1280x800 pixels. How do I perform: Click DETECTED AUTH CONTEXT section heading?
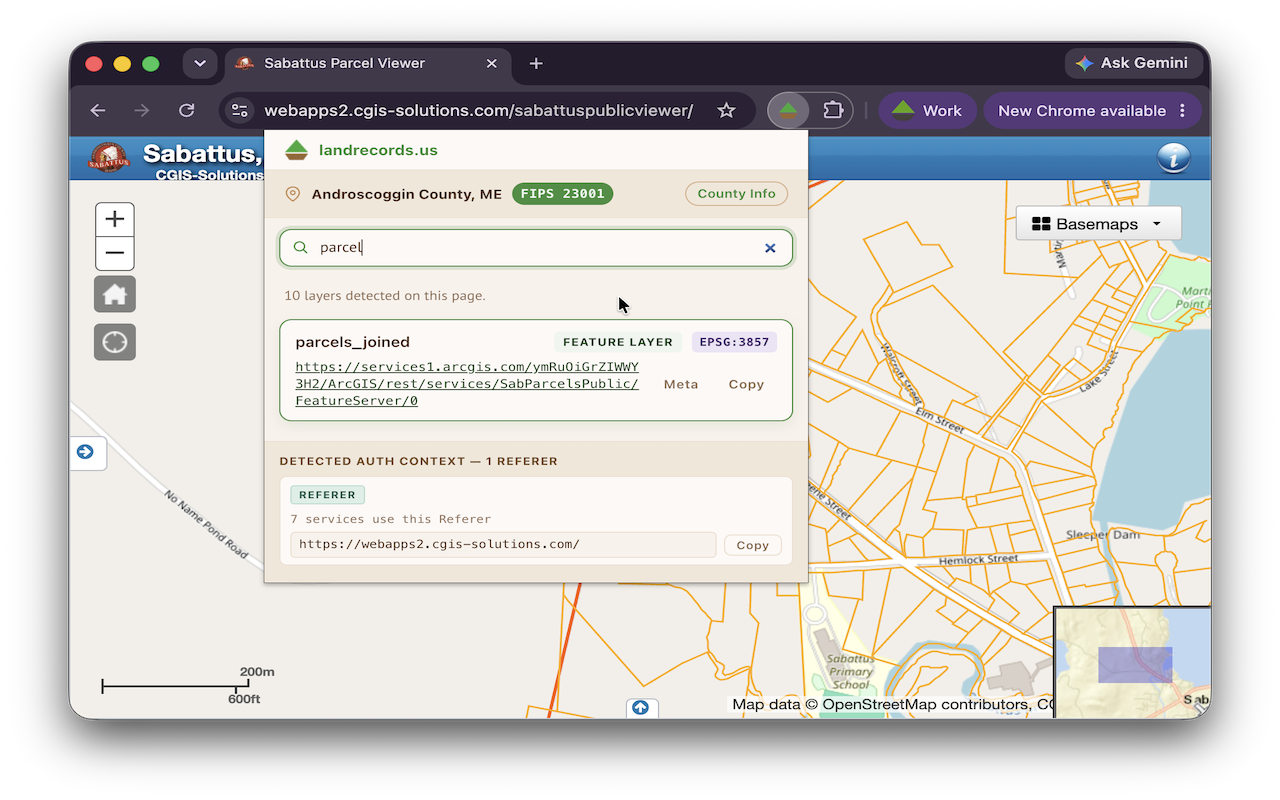tap(418, 462)
